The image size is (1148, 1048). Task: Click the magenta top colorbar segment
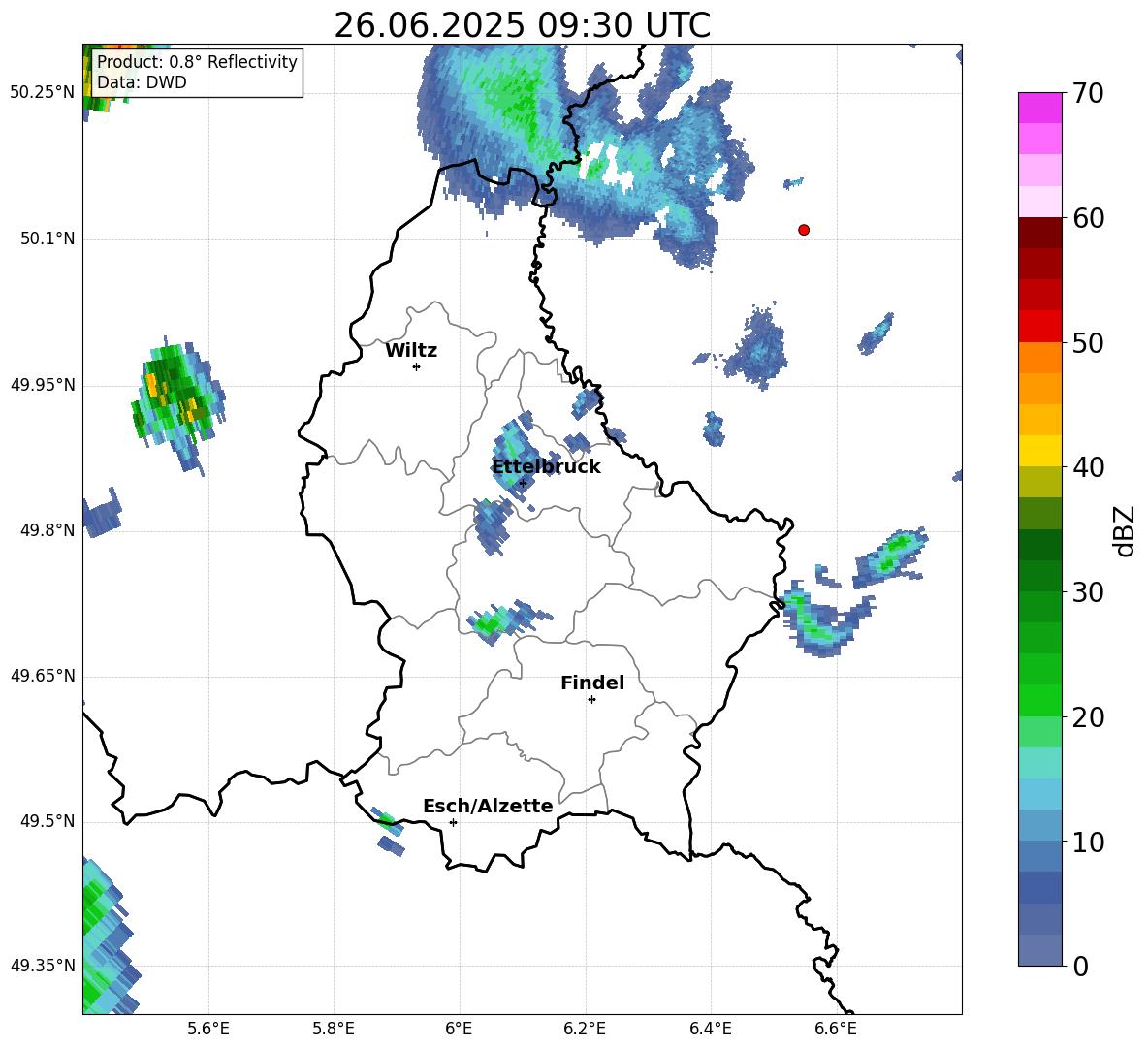click(x=1039, y=109)
